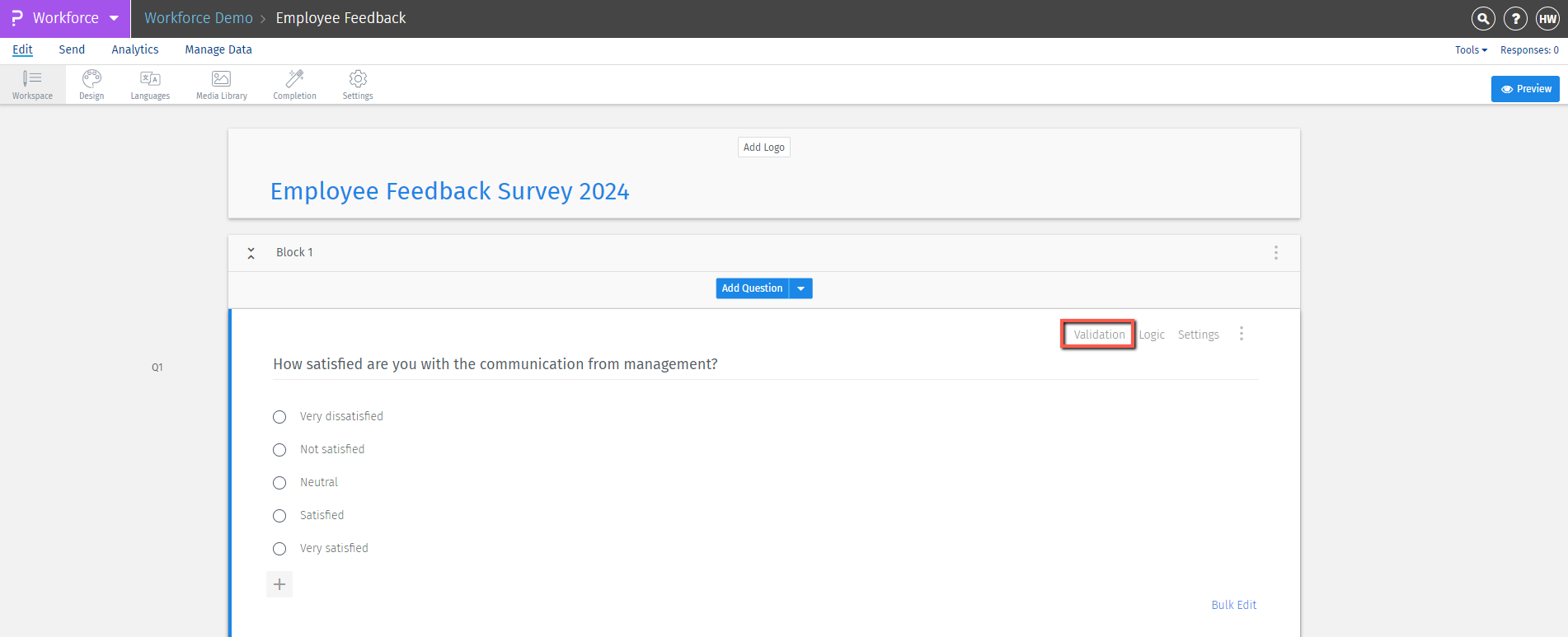Open the Media Library icon

(221, 79)
